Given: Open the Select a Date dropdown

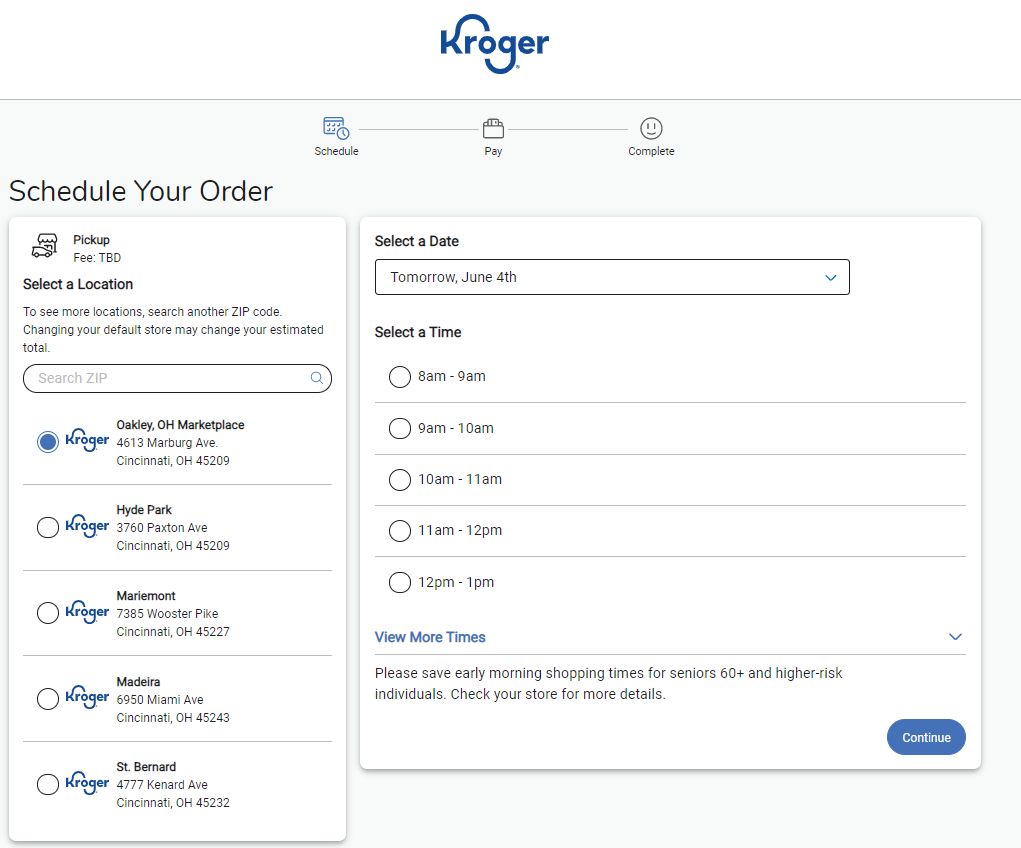Looking at the screenshot, I should point(612,277).
